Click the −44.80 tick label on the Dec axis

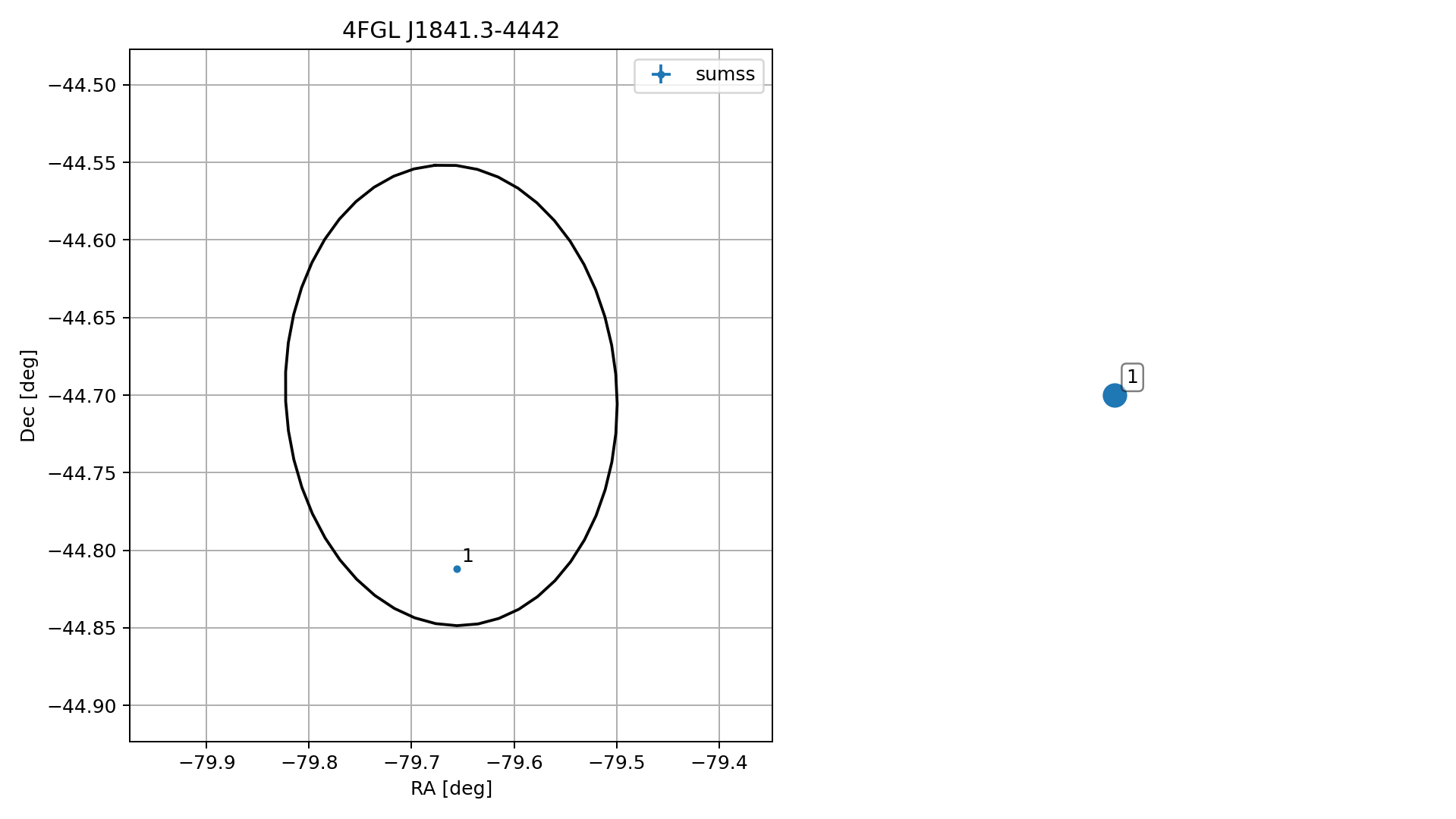click(x=82, y=551)
